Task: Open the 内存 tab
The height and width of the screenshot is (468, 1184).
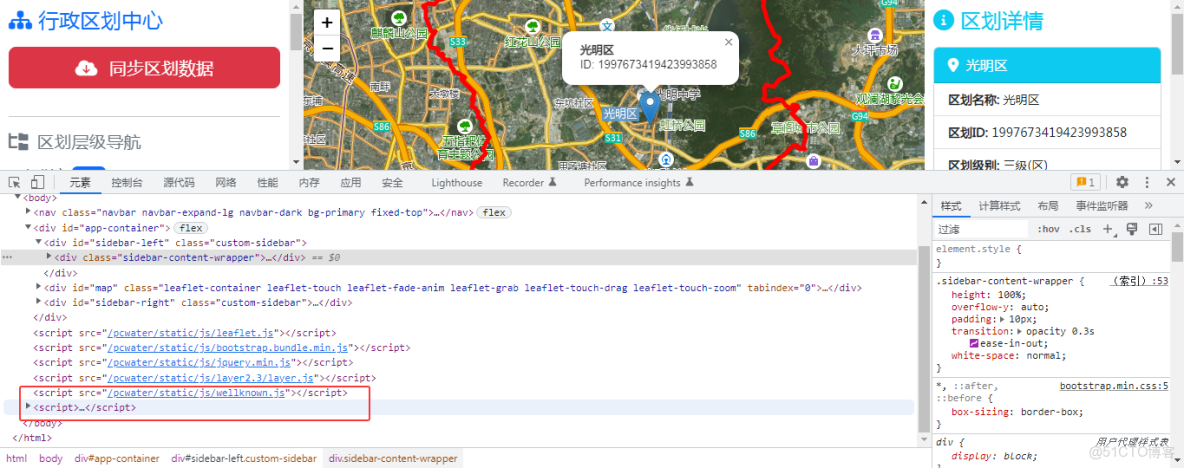Action: click(309, 183)
